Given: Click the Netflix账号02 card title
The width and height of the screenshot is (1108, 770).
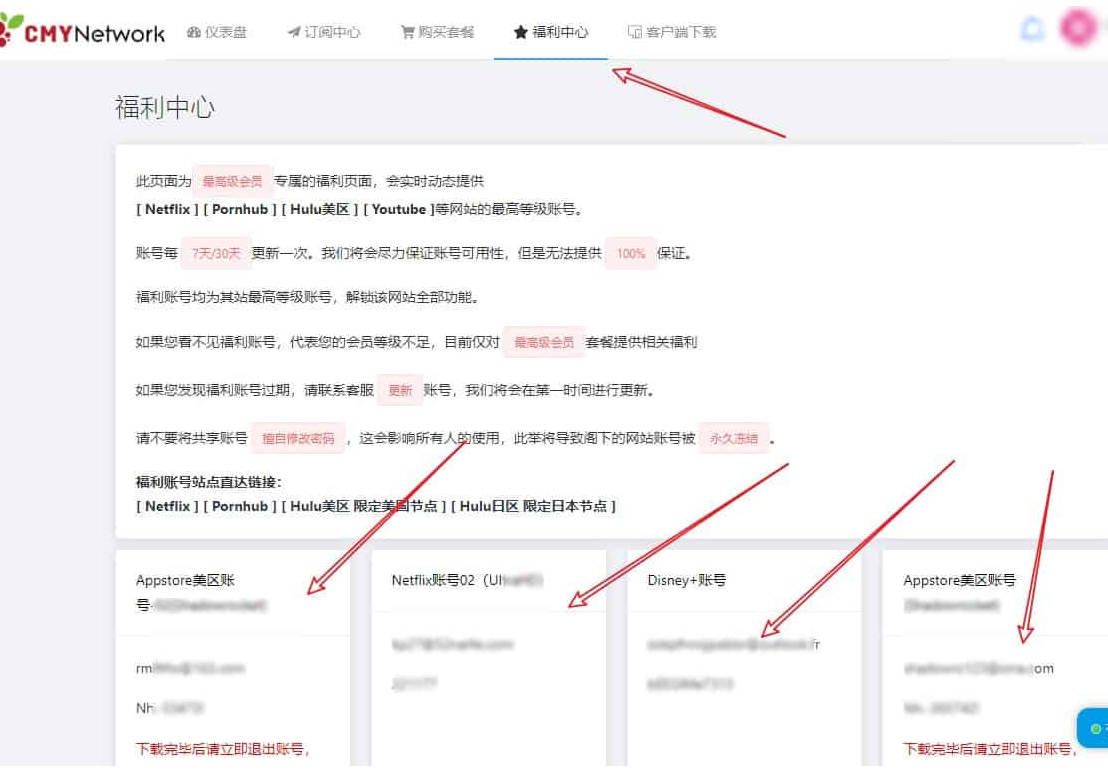Looking at the screenshot, I should 467,581.
